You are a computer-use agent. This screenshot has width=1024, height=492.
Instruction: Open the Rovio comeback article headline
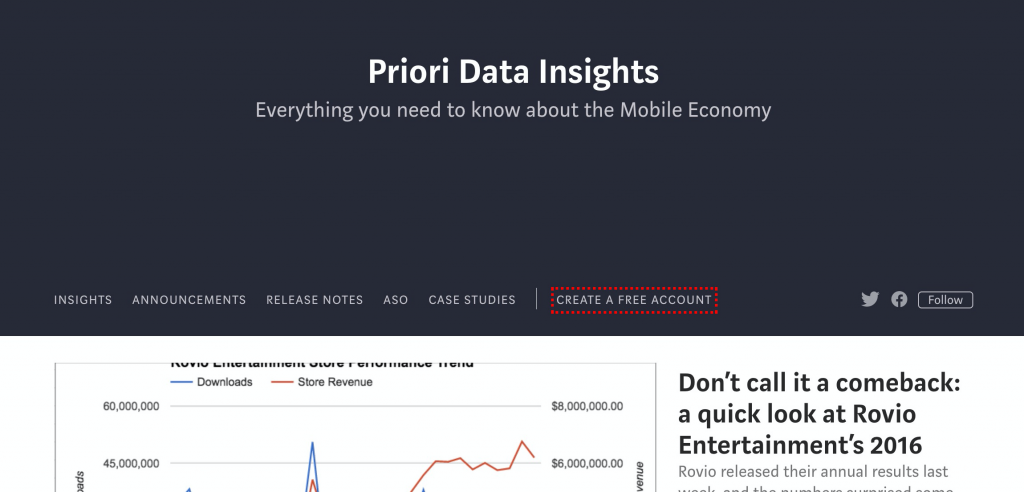click(x=818, y=413)
